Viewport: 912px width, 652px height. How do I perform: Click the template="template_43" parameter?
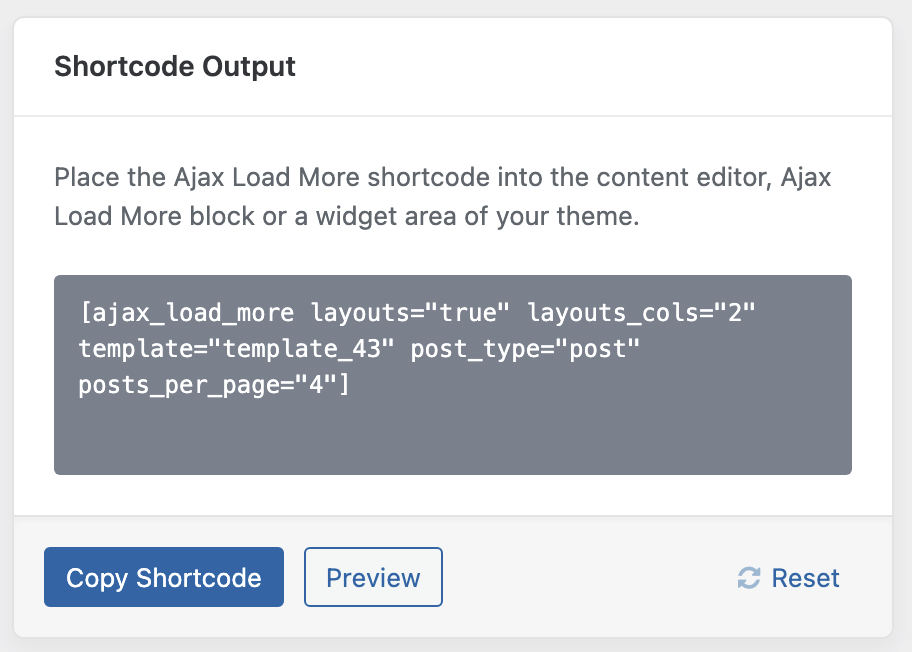pyautogui.click(x=237, y=349)
